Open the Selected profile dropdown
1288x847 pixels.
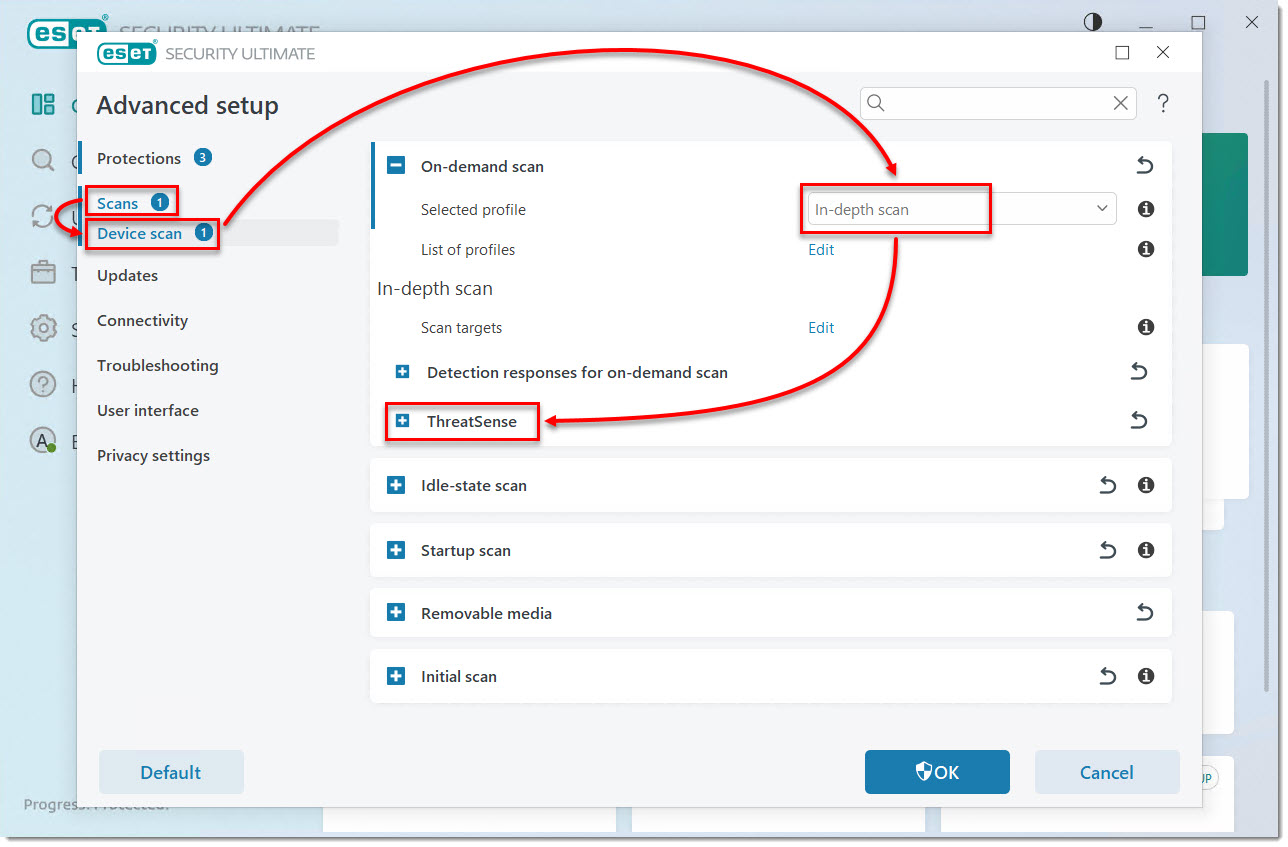(961, 209)
